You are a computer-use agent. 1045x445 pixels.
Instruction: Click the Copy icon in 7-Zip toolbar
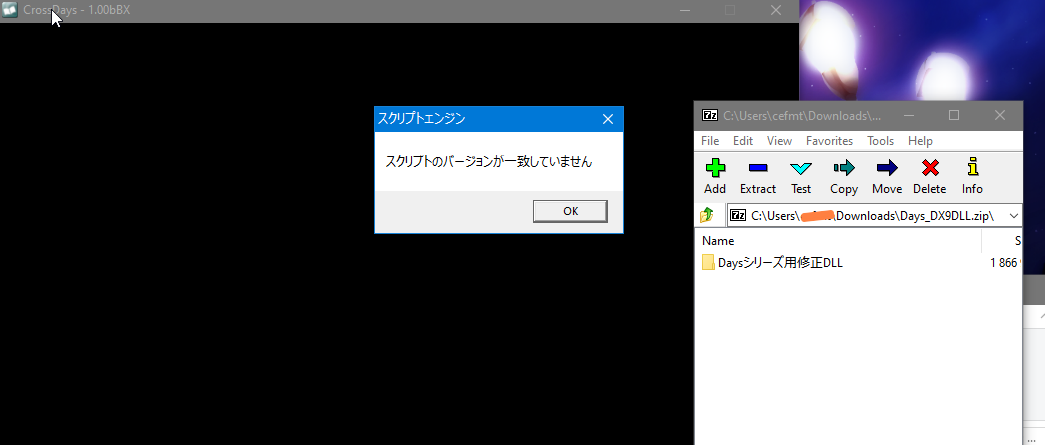[844, 175]
